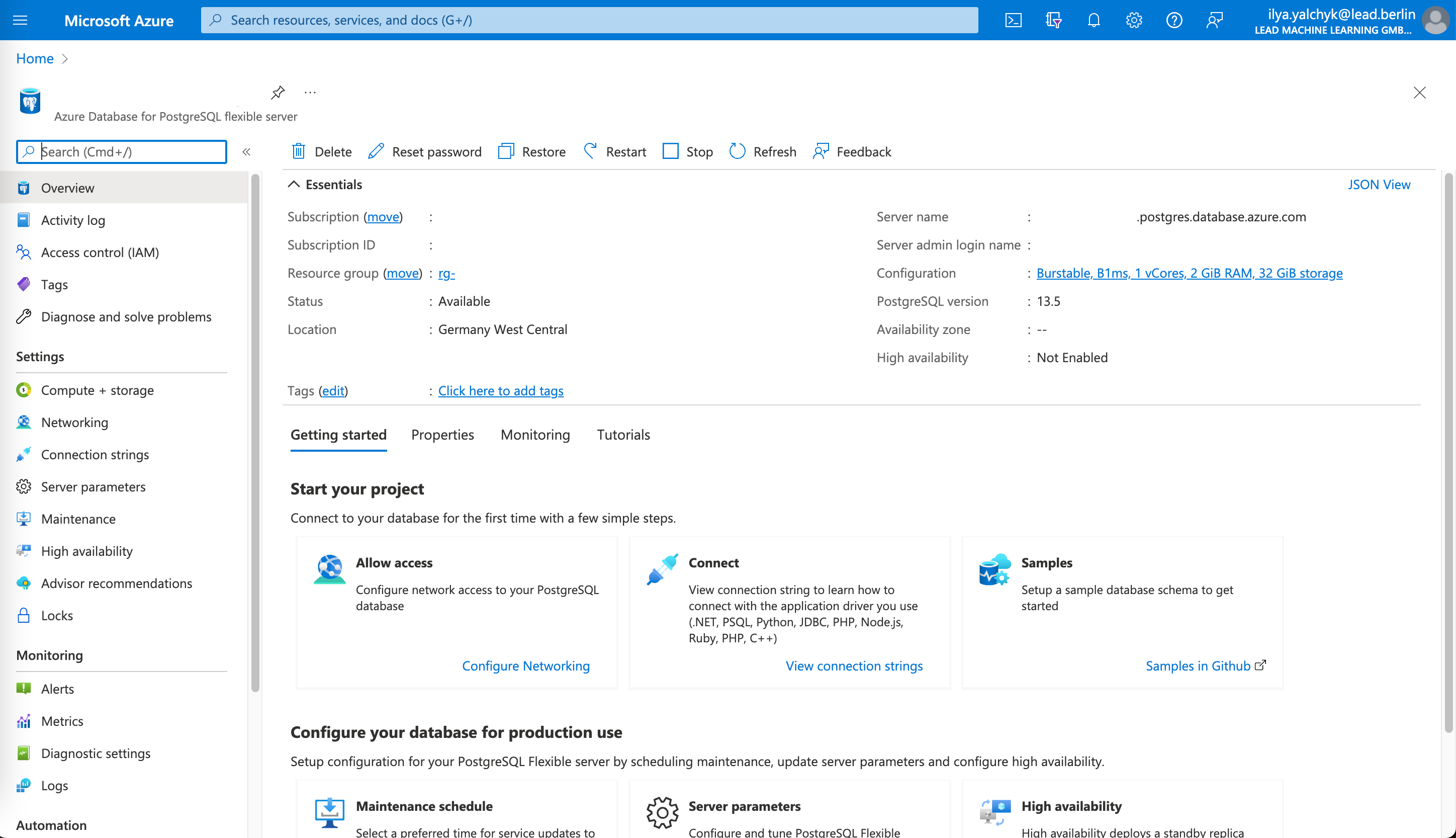Open the hamburger portal menu
The width and height of the screenshot is (1456, 838).
20,21
